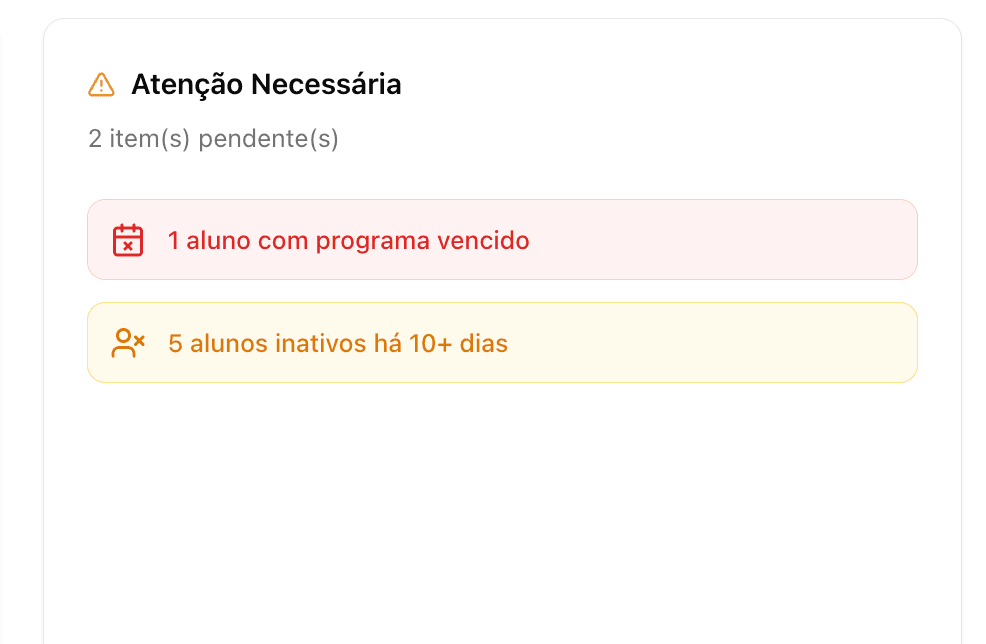The image size is (986, 644).
Task: Open the "1 aluno com programa vencido" alert
Action: 348,241
